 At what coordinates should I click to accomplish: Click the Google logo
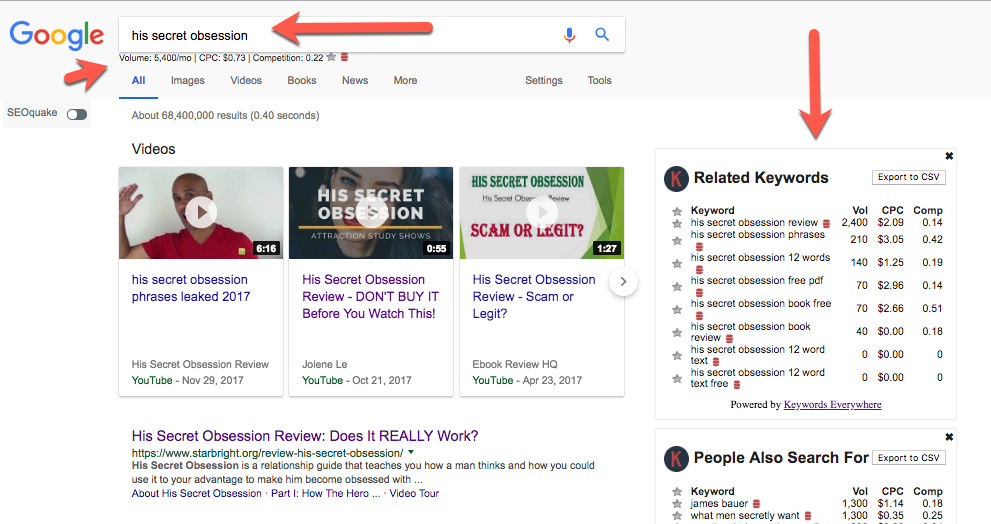[56, 35]
